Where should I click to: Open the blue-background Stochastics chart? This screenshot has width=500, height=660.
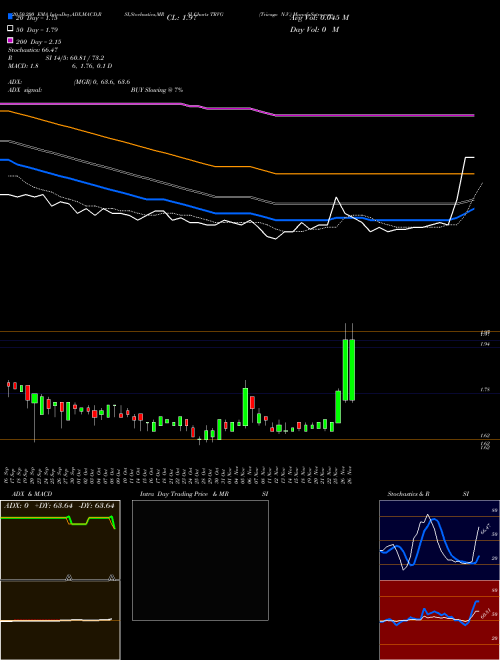439,540
